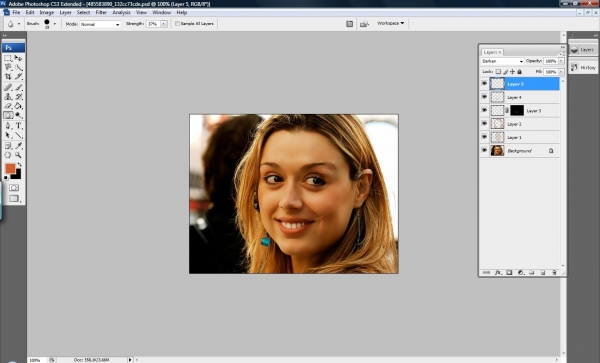Open the blur Mode dropdown
This screenshot has width=600, height=363.
coord(100,24)
